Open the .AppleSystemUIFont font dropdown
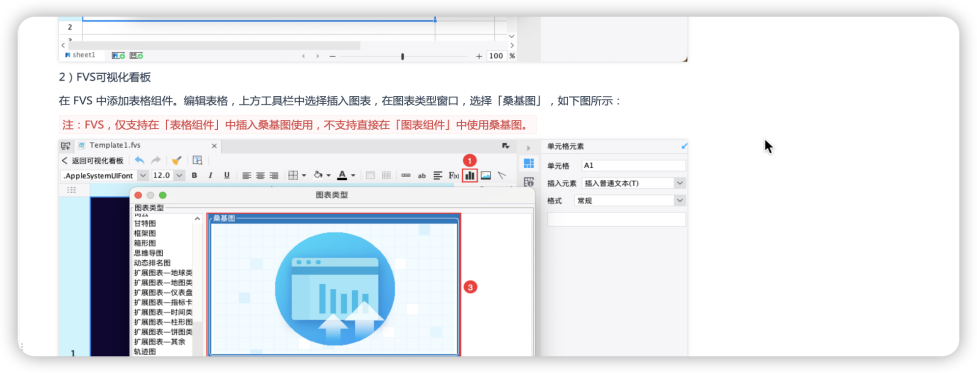The image size is (977, 373). 104,176
